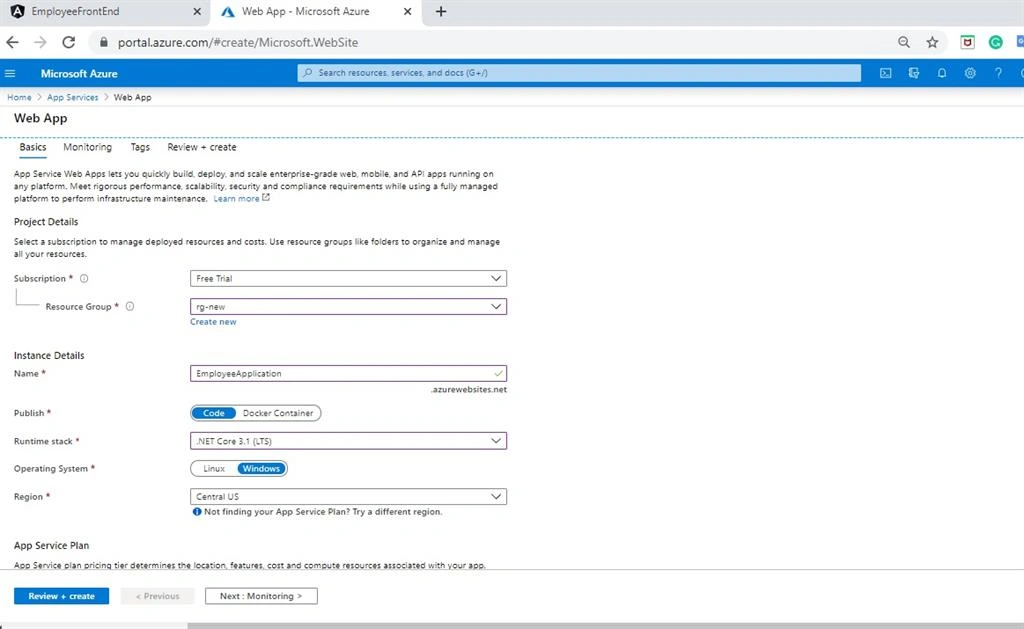Switch to Web App - Microsoft Azure browser tab

tap(317, 12)
